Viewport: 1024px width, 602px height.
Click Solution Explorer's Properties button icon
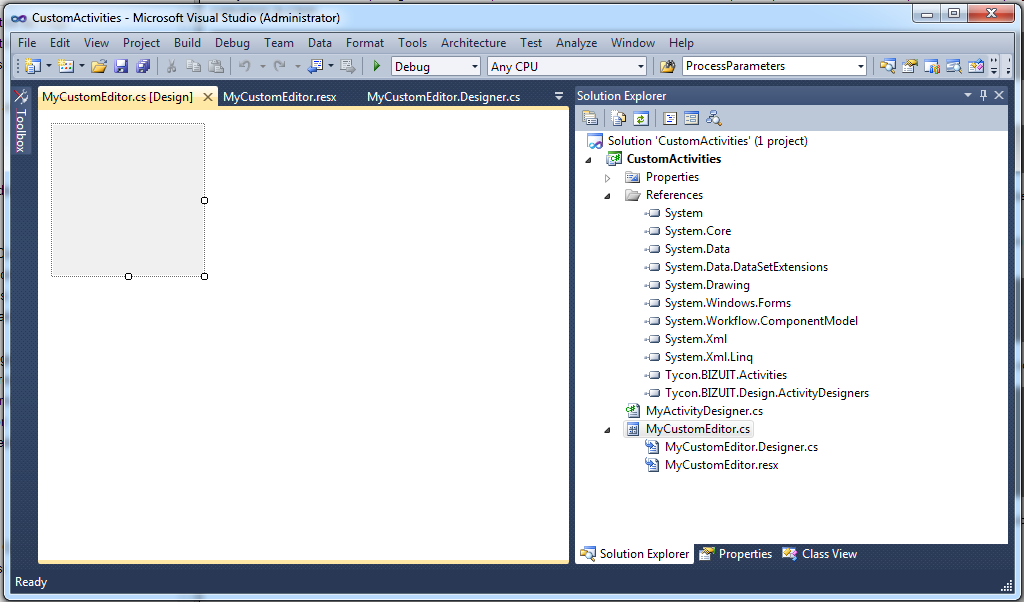[590, 118]
